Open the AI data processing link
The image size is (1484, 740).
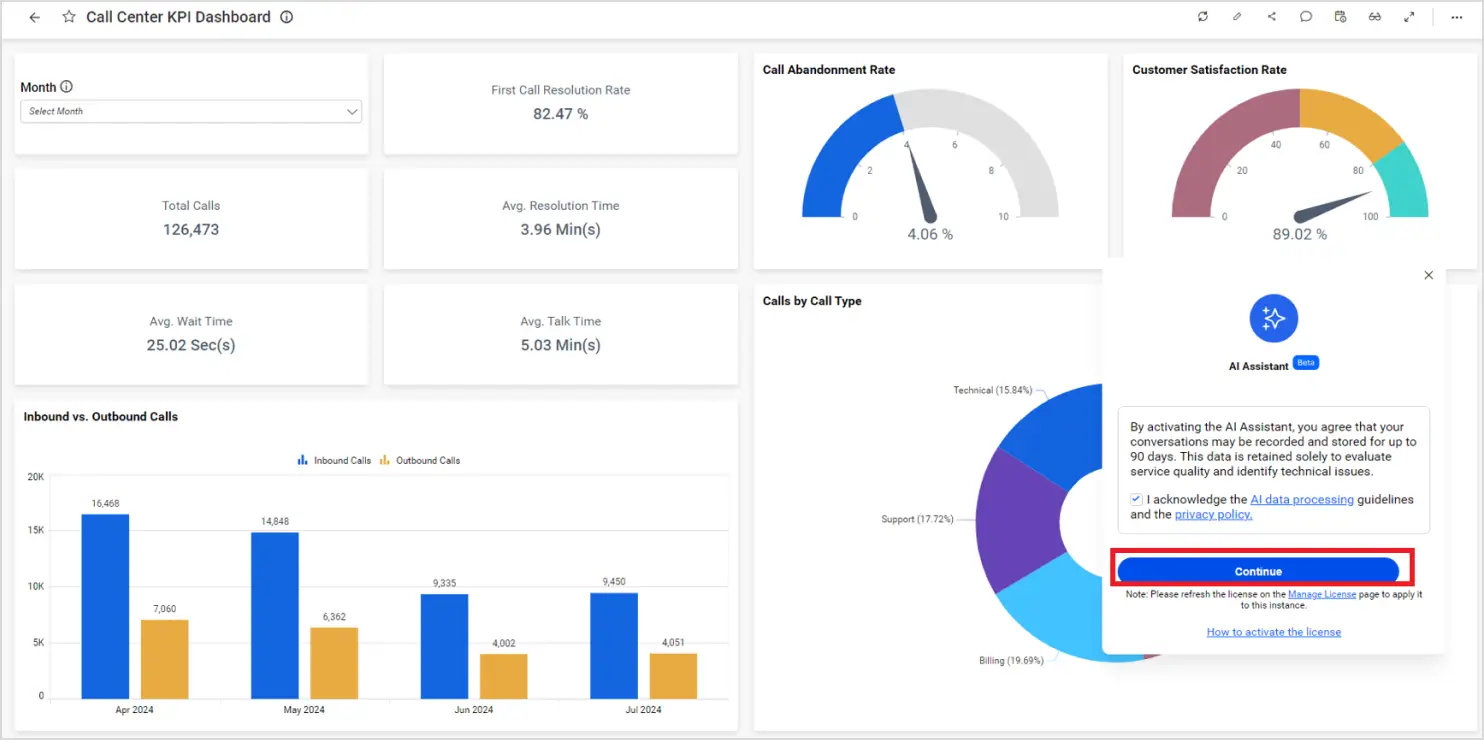pyautogui.click(x=1302, y=499)
